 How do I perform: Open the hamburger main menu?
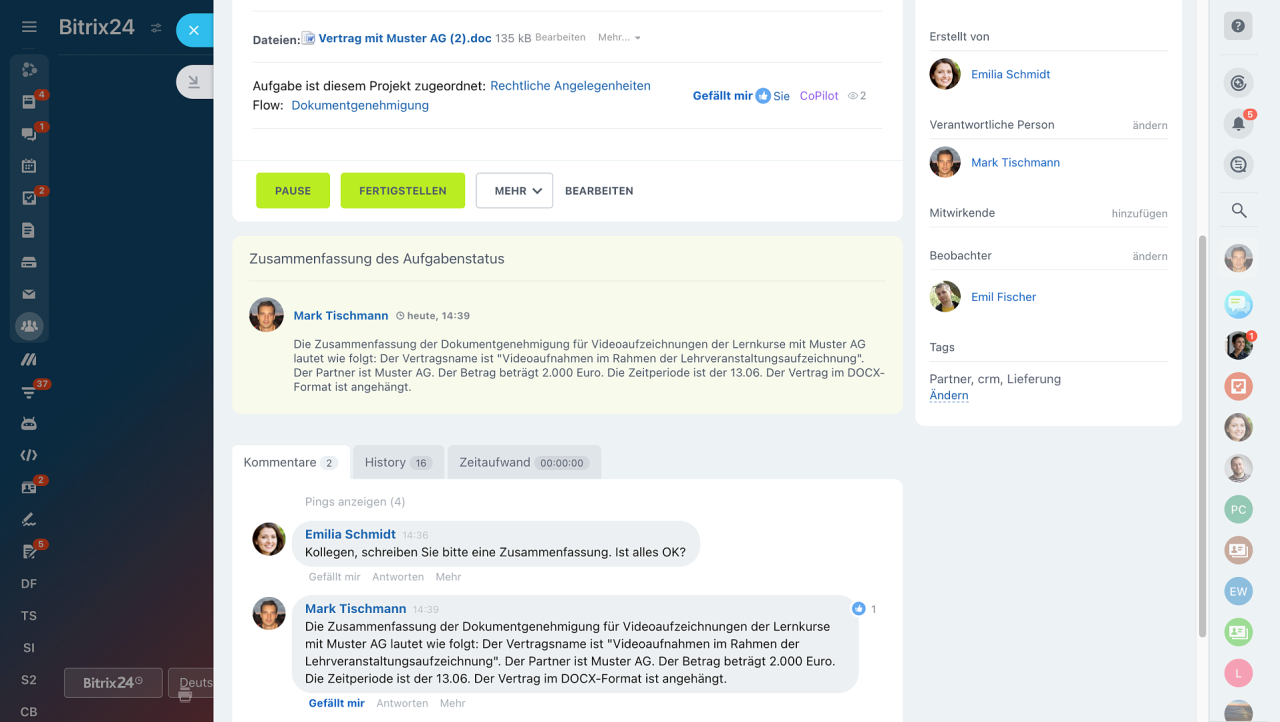pos(29,27)
